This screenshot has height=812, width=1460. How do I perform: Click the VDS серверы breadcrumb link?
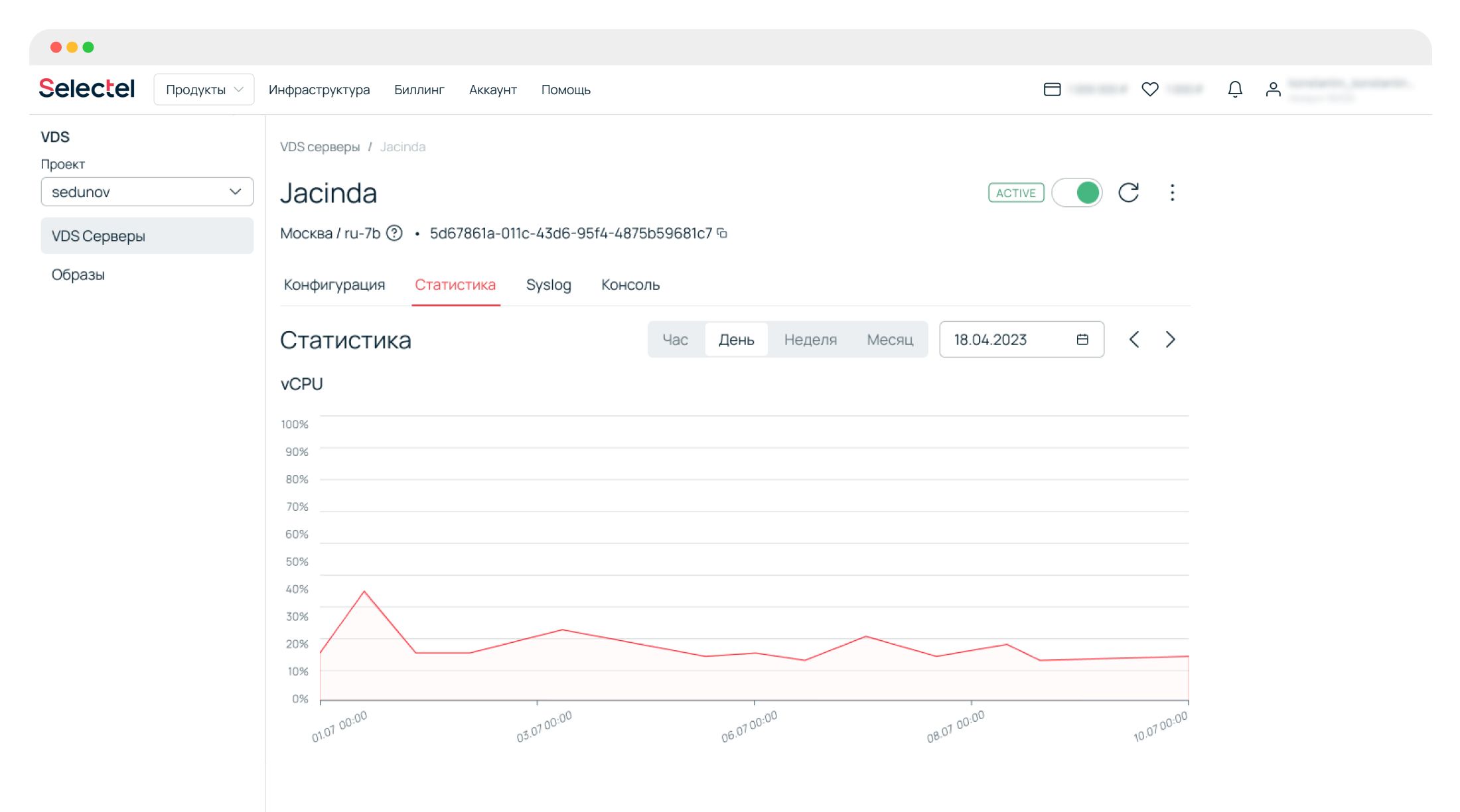pyautogui.click(x=320, y=147)
